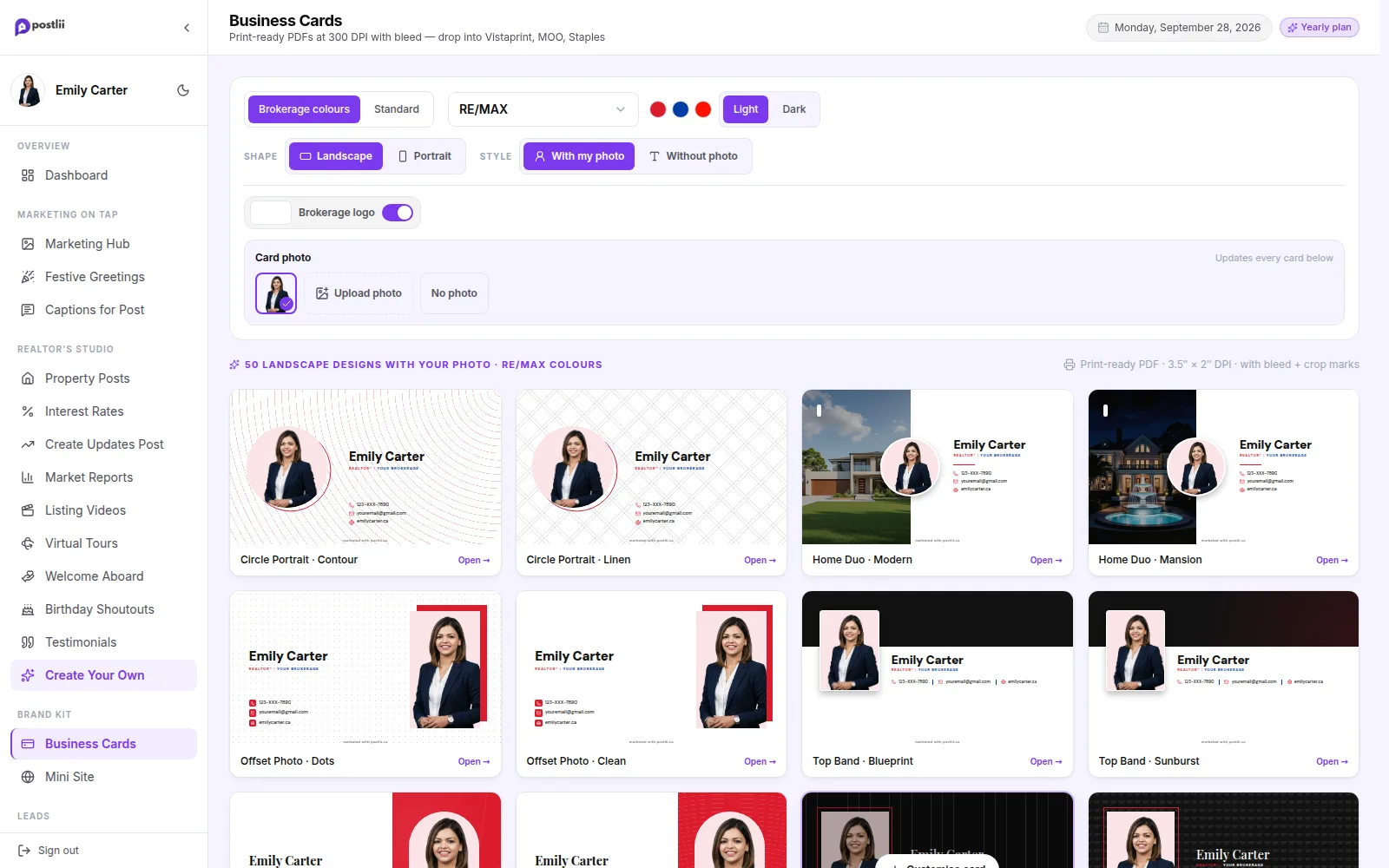
Task: Select Light theme
Action: 746,109
